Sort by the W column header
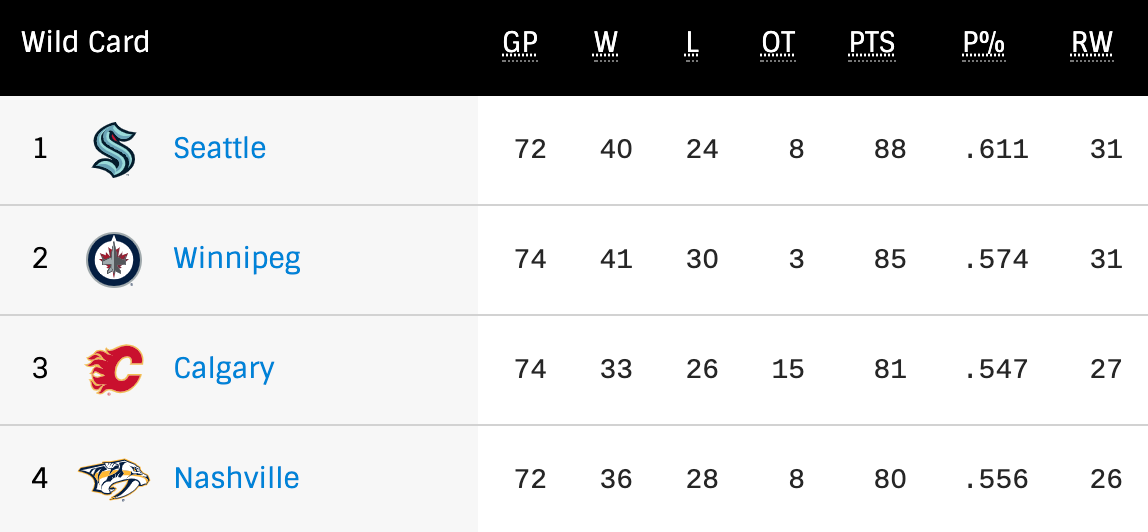Screen dimensions: 1148x532 click(606, 43)
